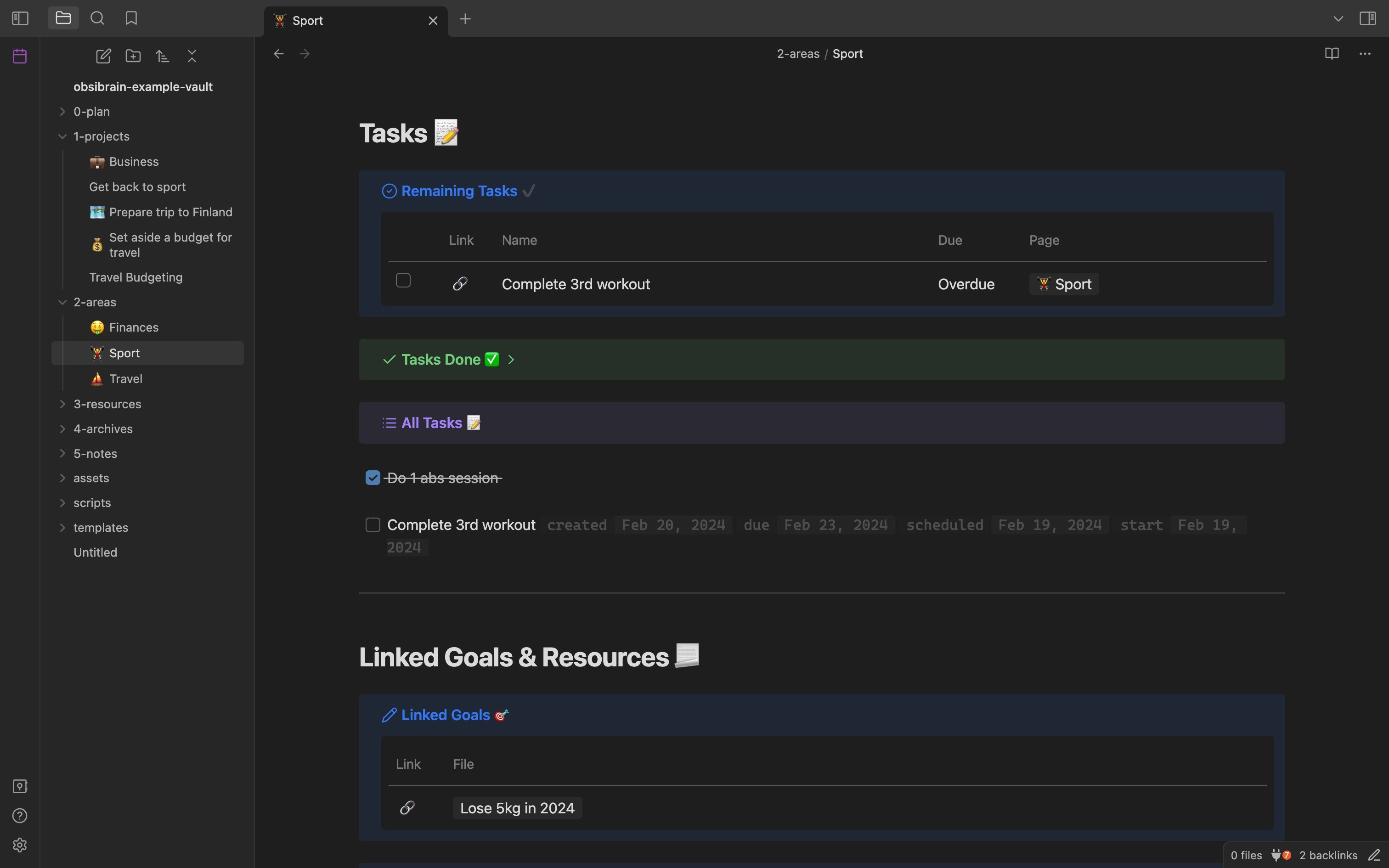
Task: Toggle reading view book icon
Action: [1332, 54]
